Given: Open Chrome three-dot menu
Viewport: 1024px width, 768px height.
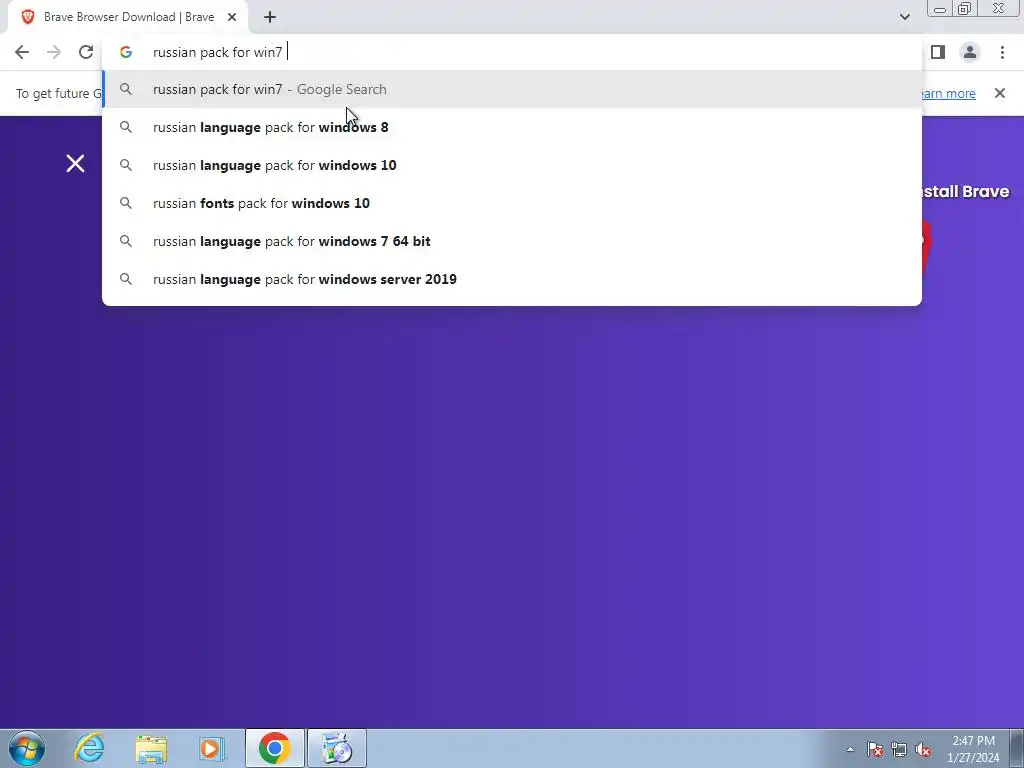Looking at the screenshot, I should pos(1002,52).
